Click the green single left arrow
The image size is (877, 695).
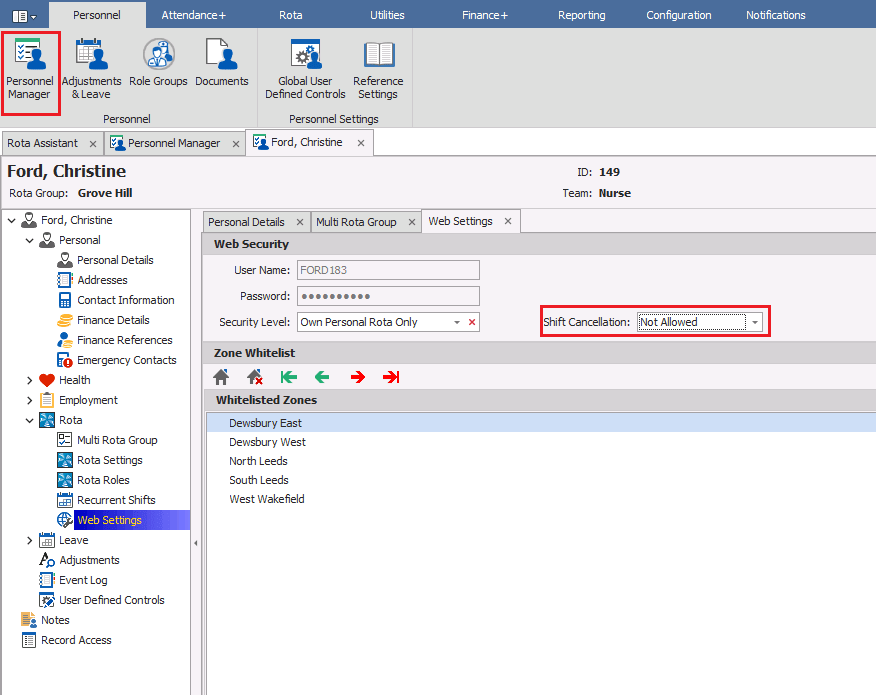click(x=322, y=377)
